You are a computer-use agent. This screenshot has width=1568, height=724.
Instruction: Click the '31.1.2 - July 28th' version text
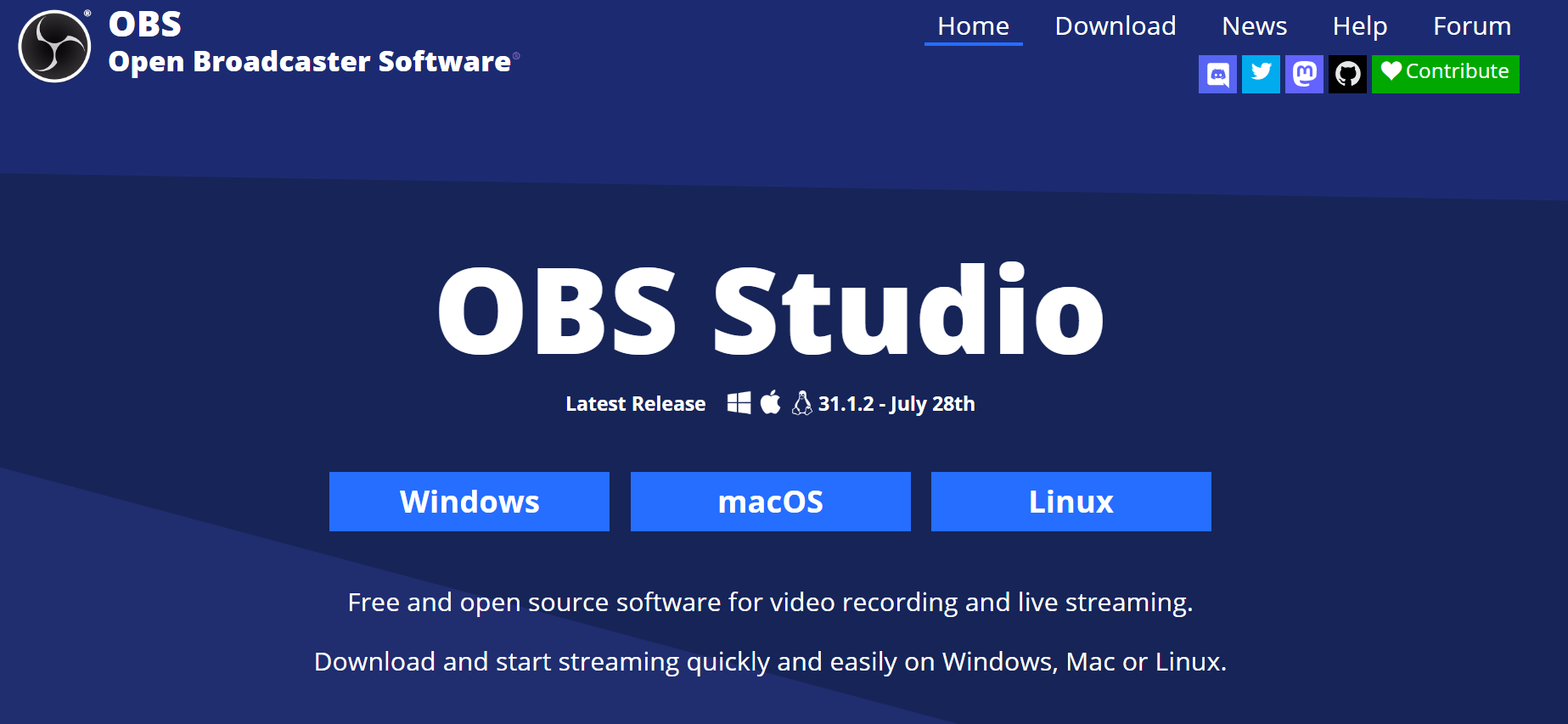(896, 404)
